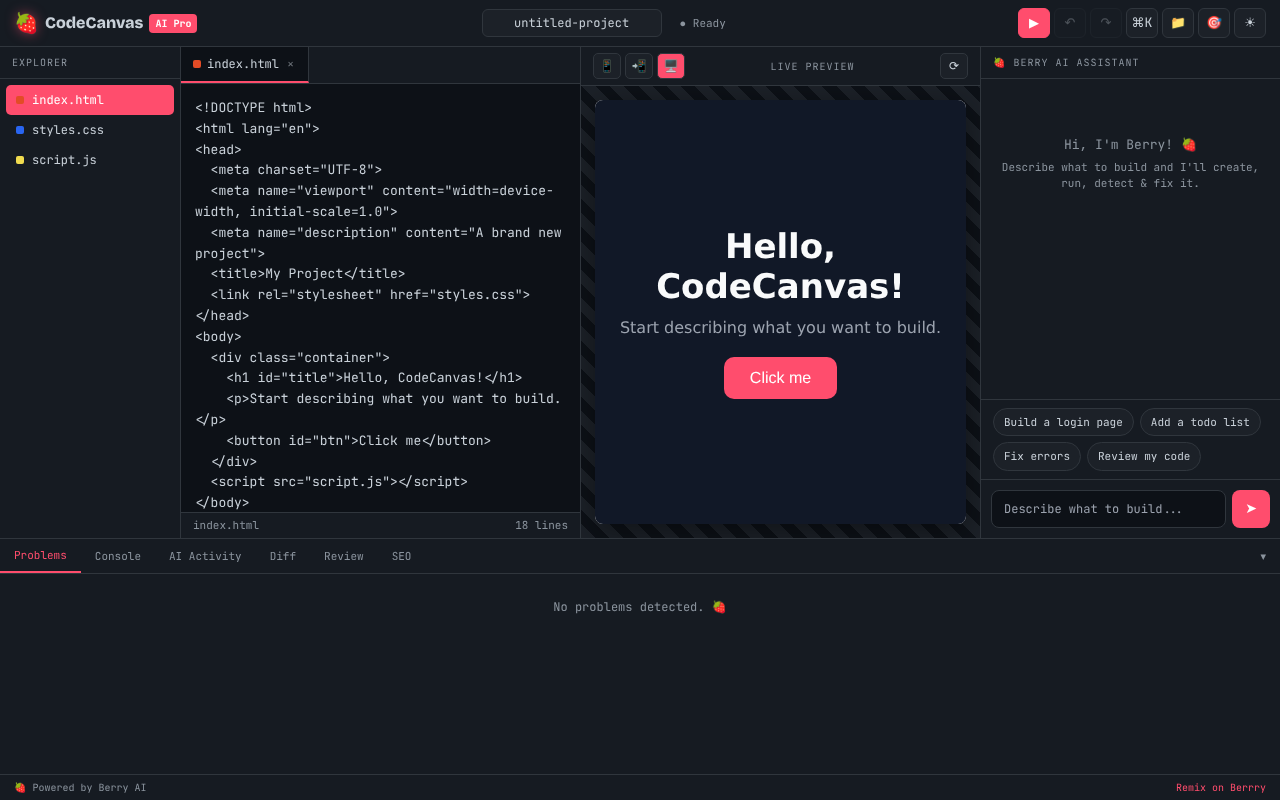Click the target dartboard icon
This screenshot has height=800, width=1280.
click(1214, 23)
